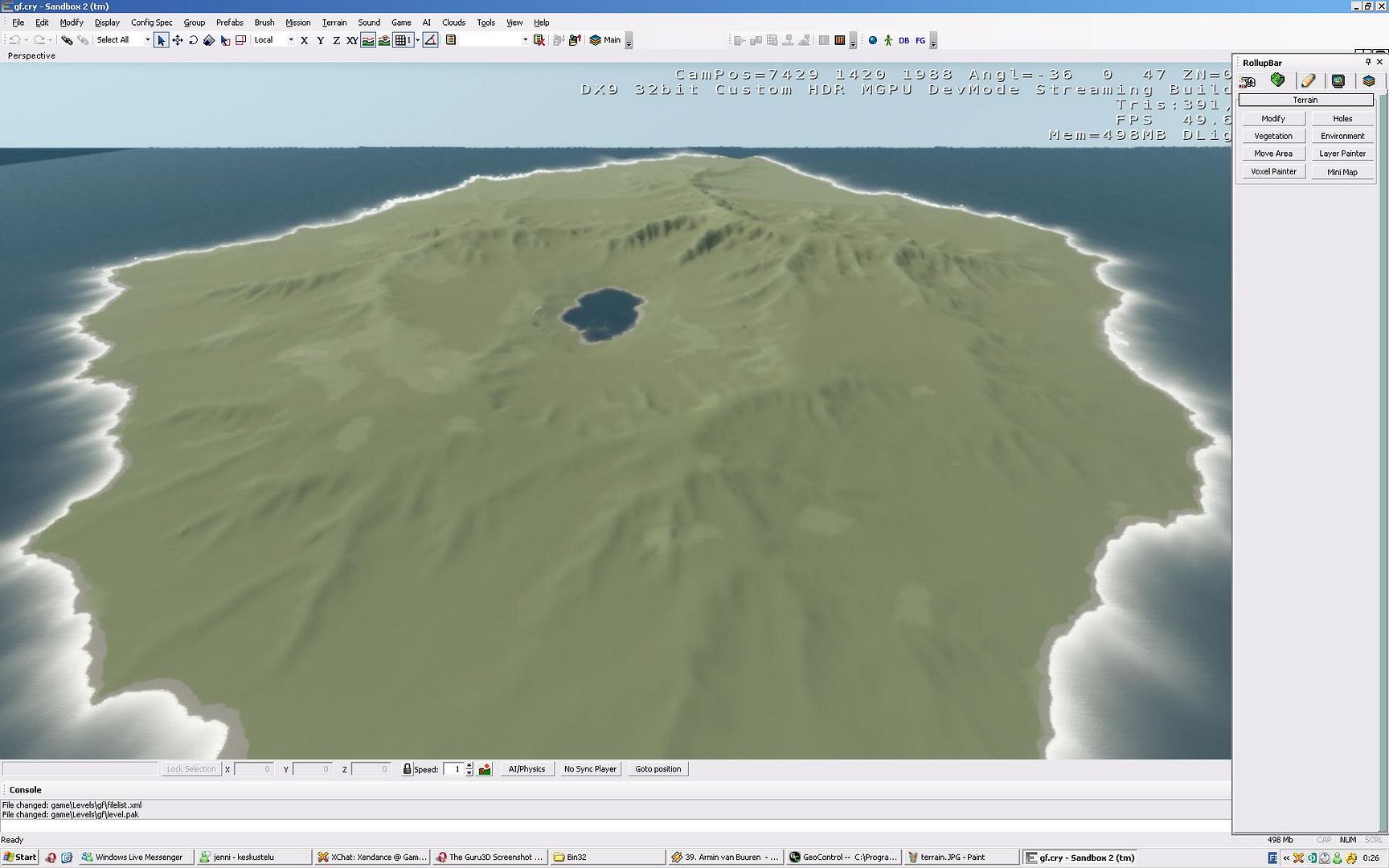
Task: Open the Objects tab in RollupBar
Action: (x=1248, y=81)
